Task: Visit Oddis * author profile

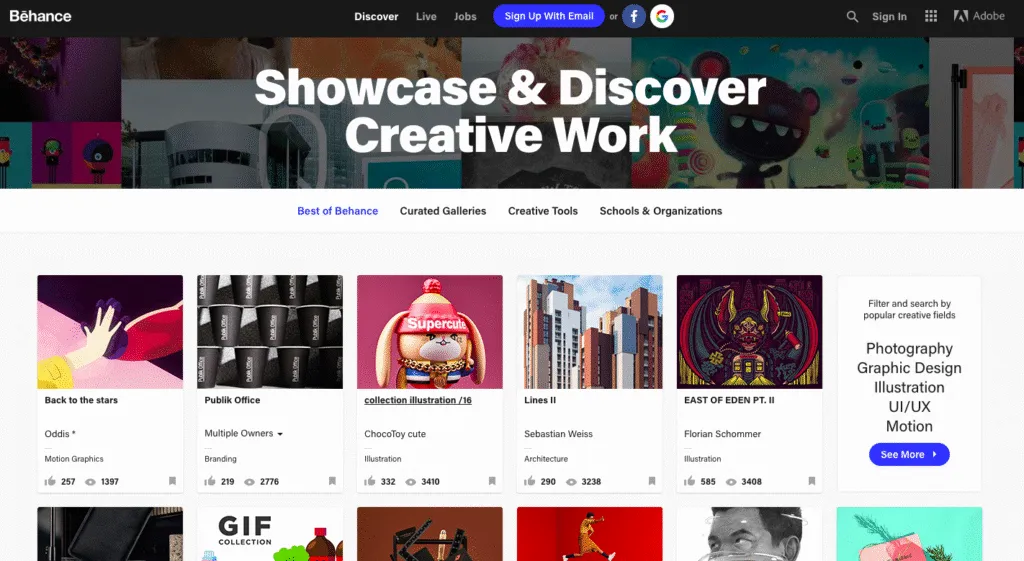Action: pyautogui.click(x=60, y=434)
